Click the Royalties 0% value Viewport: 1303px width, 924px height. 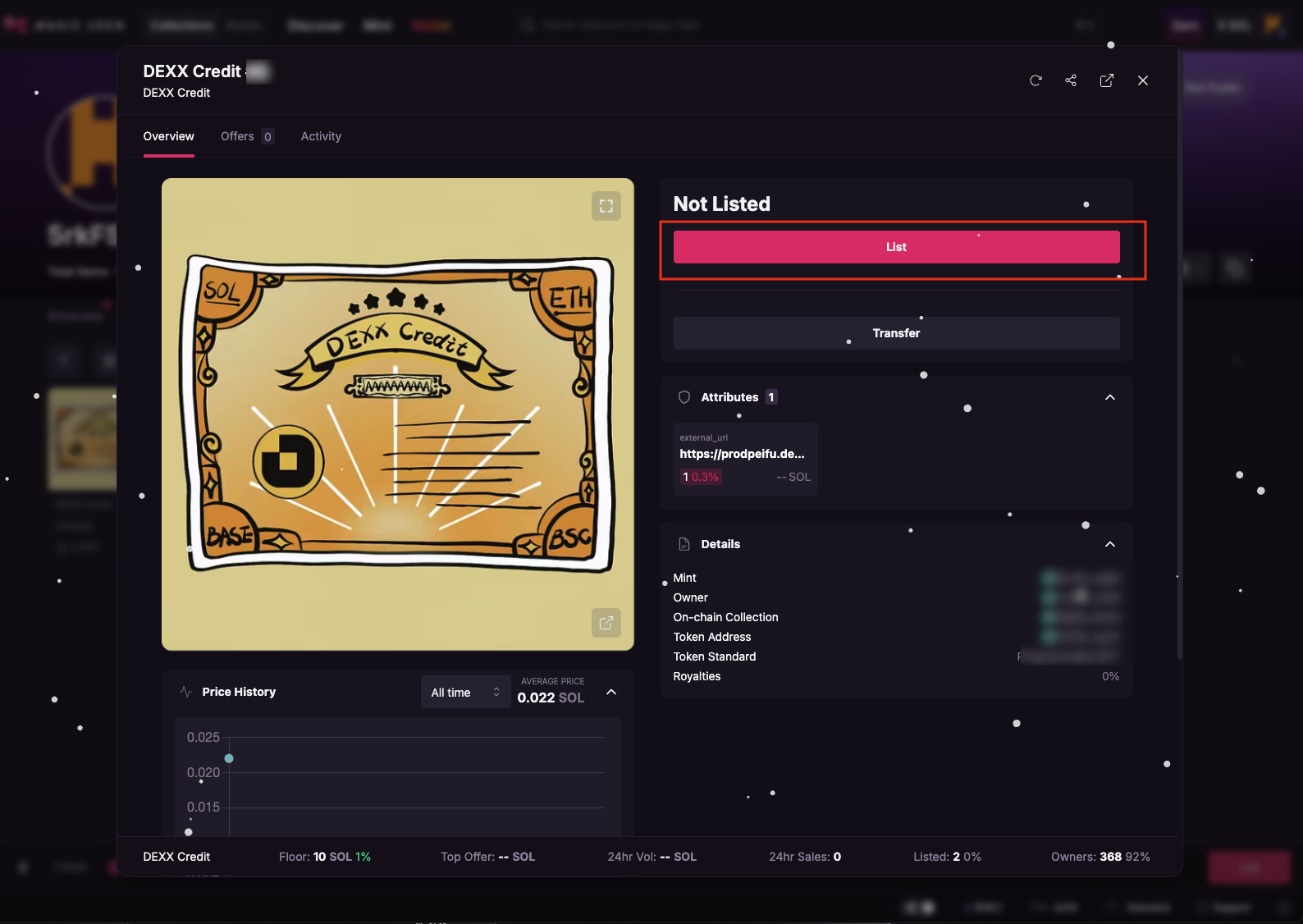pyautogui.click(x=1110, y=676)
